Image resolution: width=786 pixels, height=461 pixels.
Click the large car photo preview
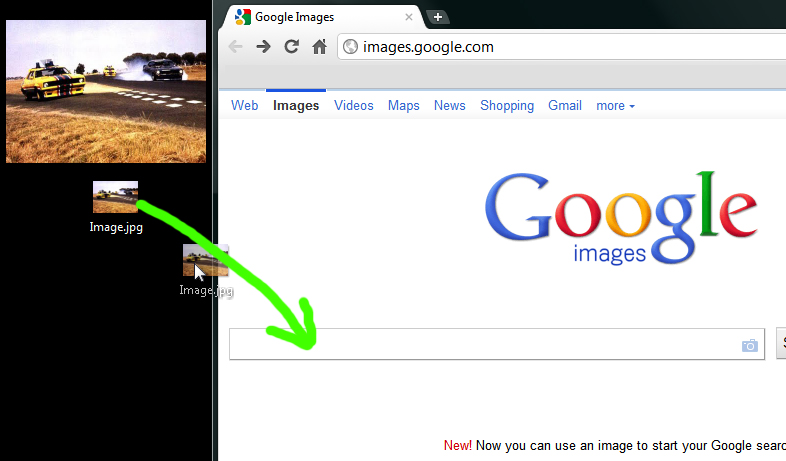(x=106, y=91)
